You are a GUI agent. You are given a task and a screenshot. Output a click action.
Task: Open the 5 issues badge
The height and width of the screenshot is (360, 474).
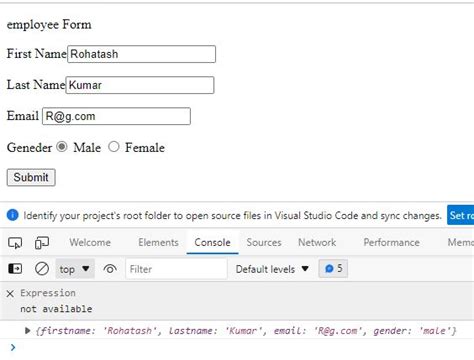click(x=333, y=268)
